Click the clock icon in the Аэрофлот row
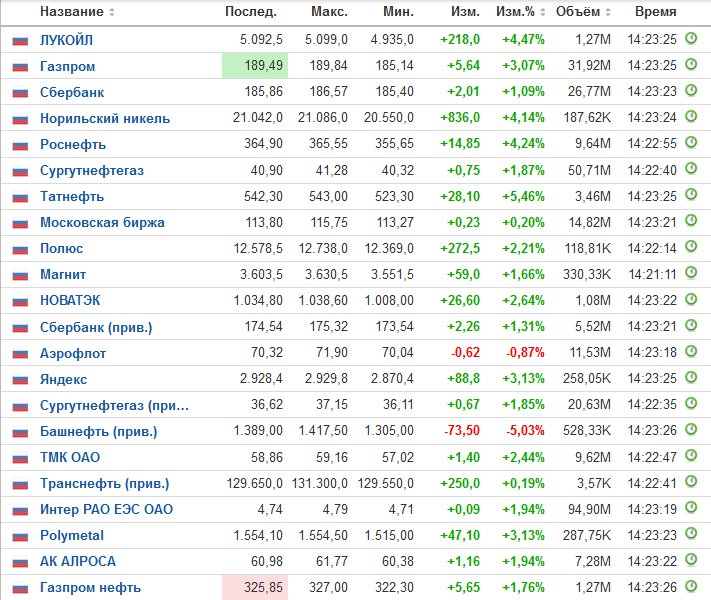 point(691,351)
